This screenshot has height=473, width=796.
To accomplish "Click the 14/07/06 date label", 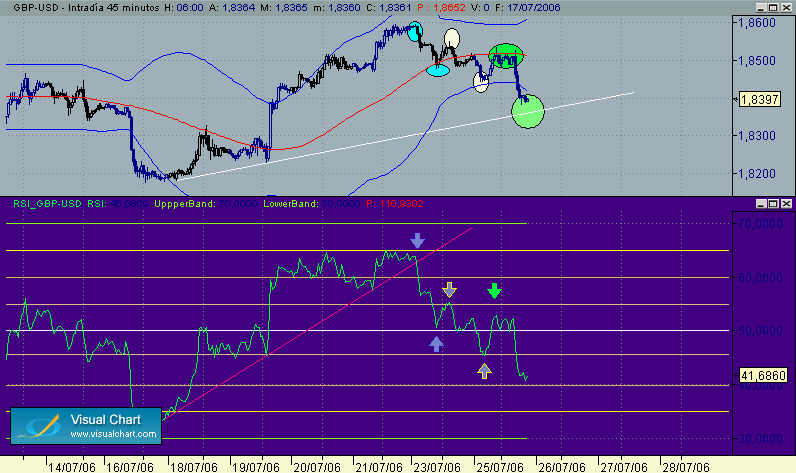I will tap(72, 467).
